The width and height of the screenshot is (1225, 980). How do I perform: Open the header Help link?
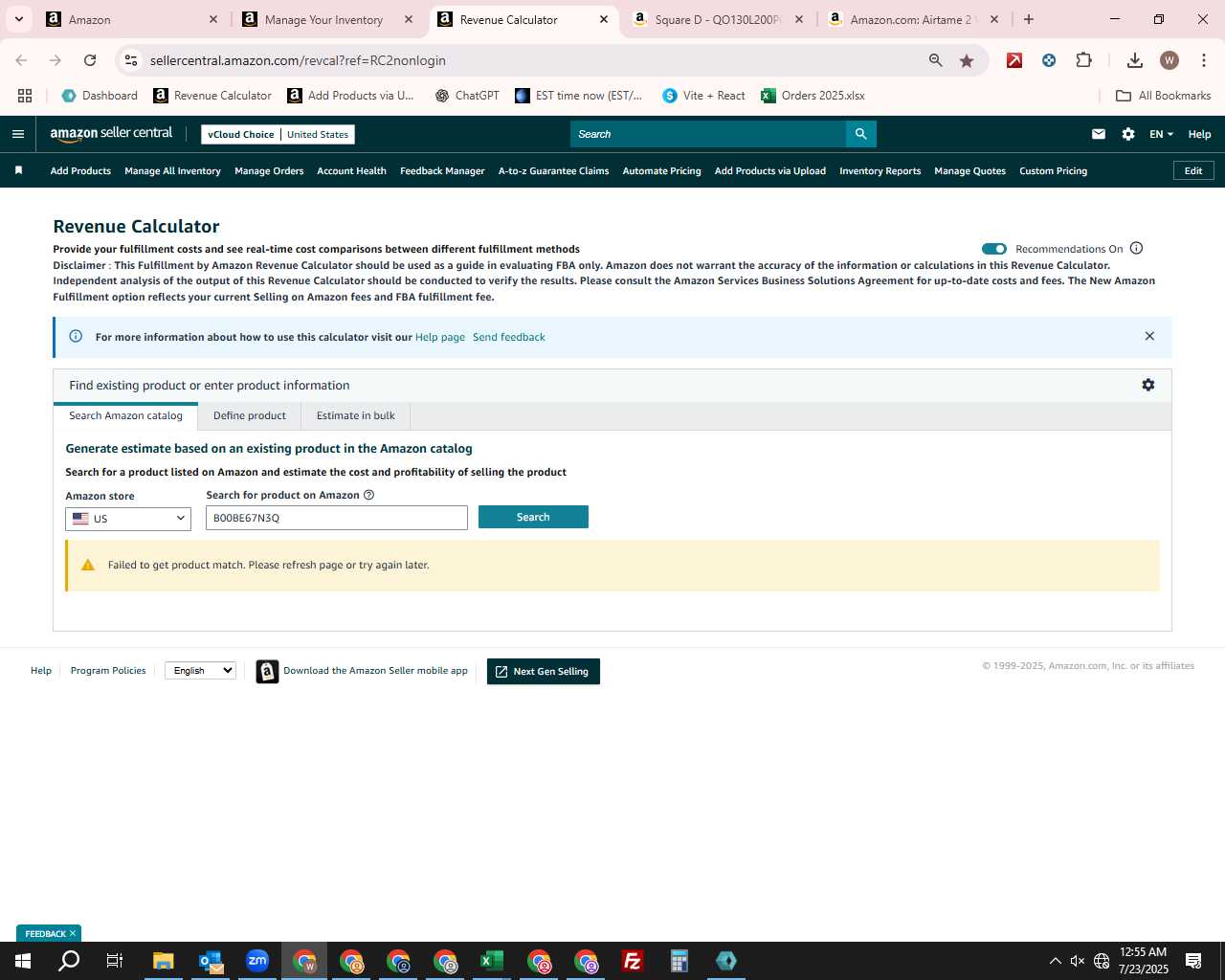point(1199,134)
